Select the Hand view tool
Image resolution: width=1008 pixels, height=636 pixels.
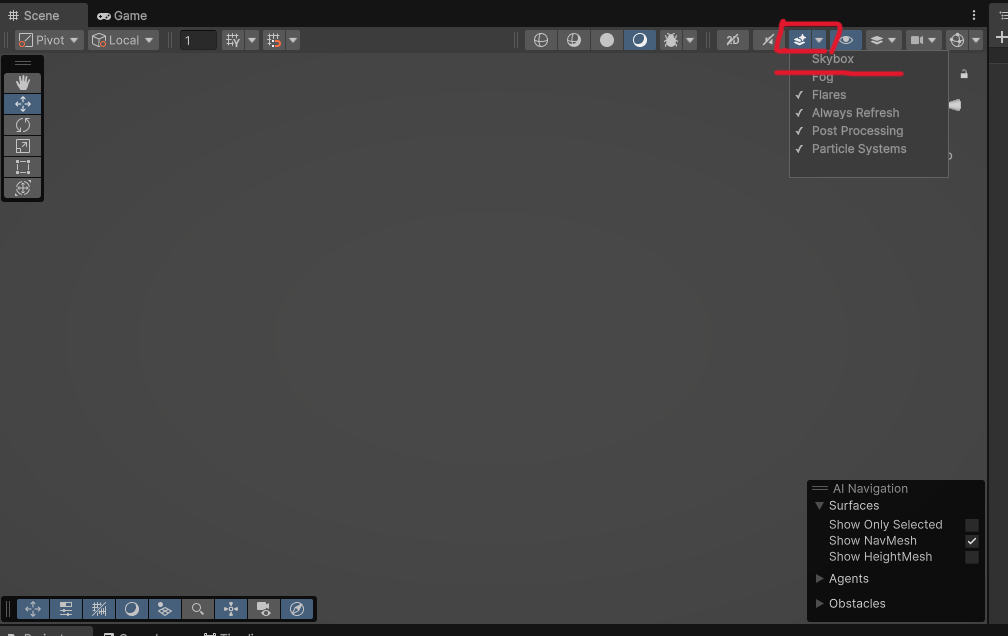tap(23, 83)
